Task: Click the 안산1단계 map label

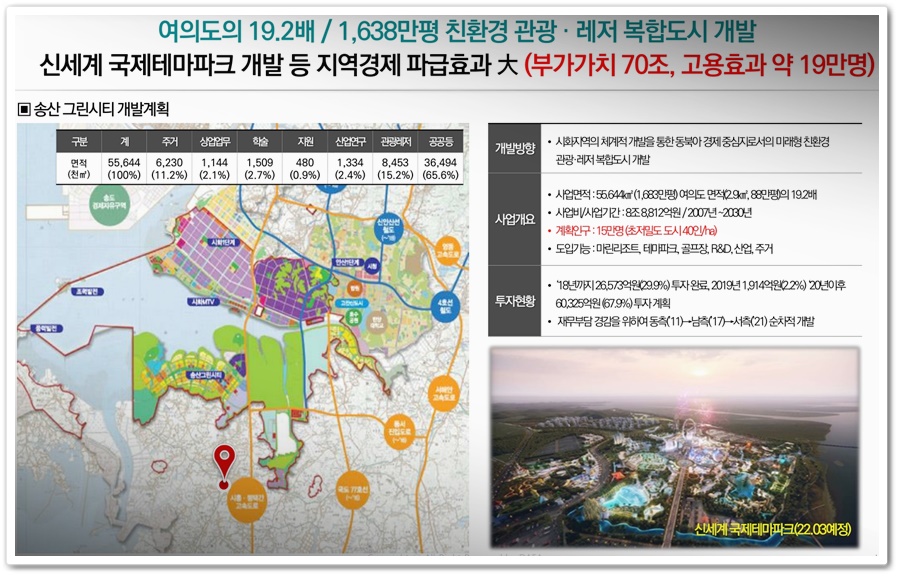Action: pos(348,262)
